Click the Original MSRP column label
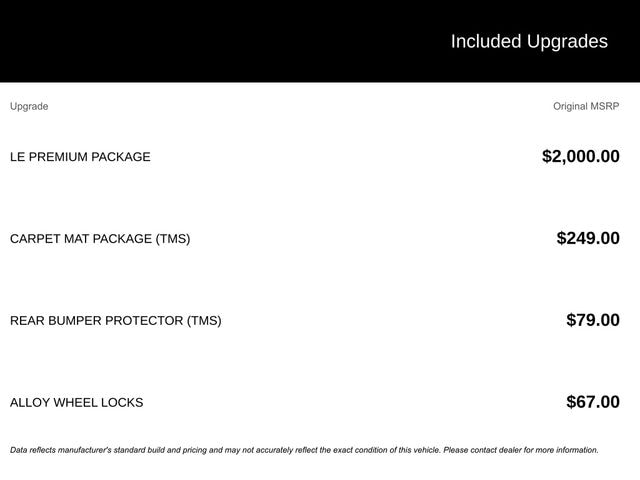The width and height of the screenshot is (640, 480). pos(586,106)
